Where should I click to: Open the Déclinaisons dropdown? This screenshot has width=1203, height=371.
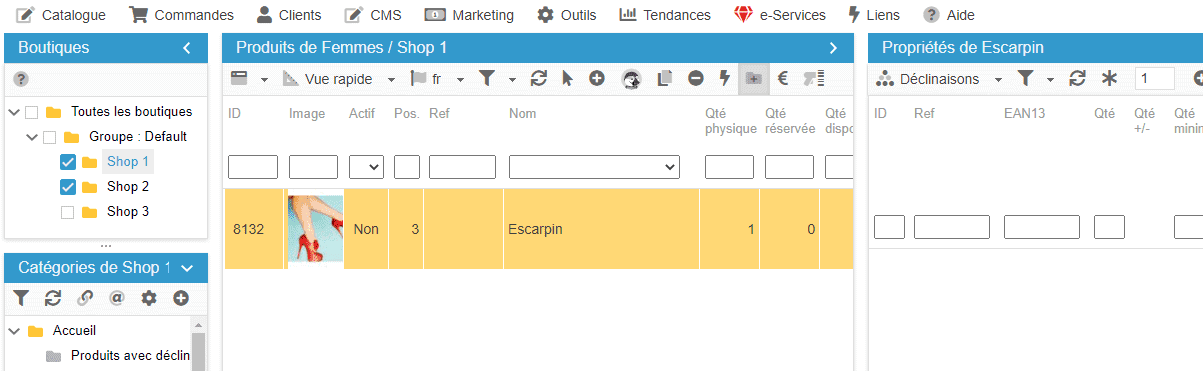tap(939, 78)
